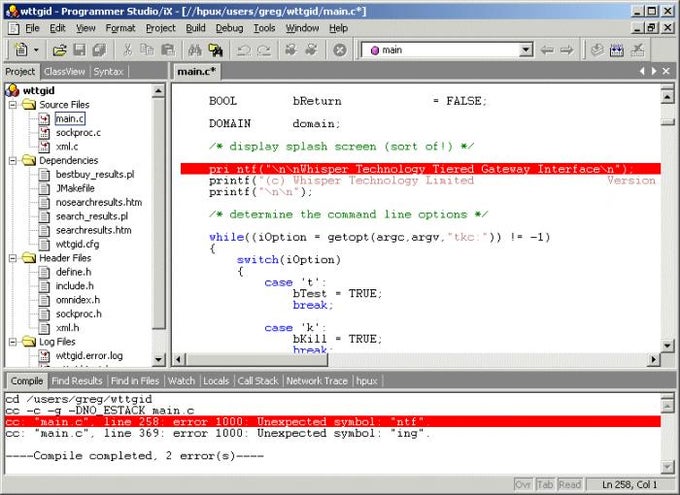Select the main.c* editor tab

(x=196, y=72)
